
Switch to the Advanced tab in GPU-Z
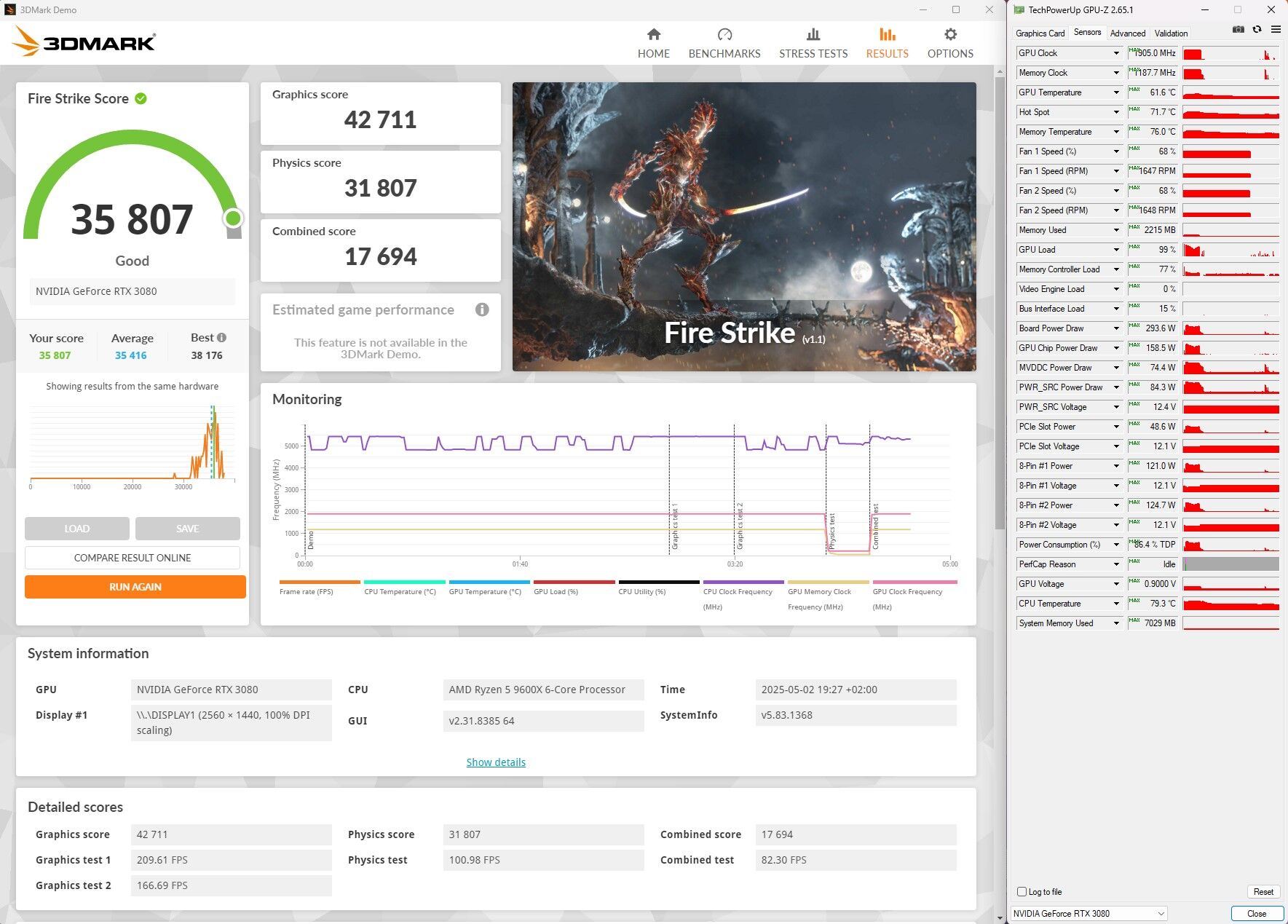(1127, 33)
